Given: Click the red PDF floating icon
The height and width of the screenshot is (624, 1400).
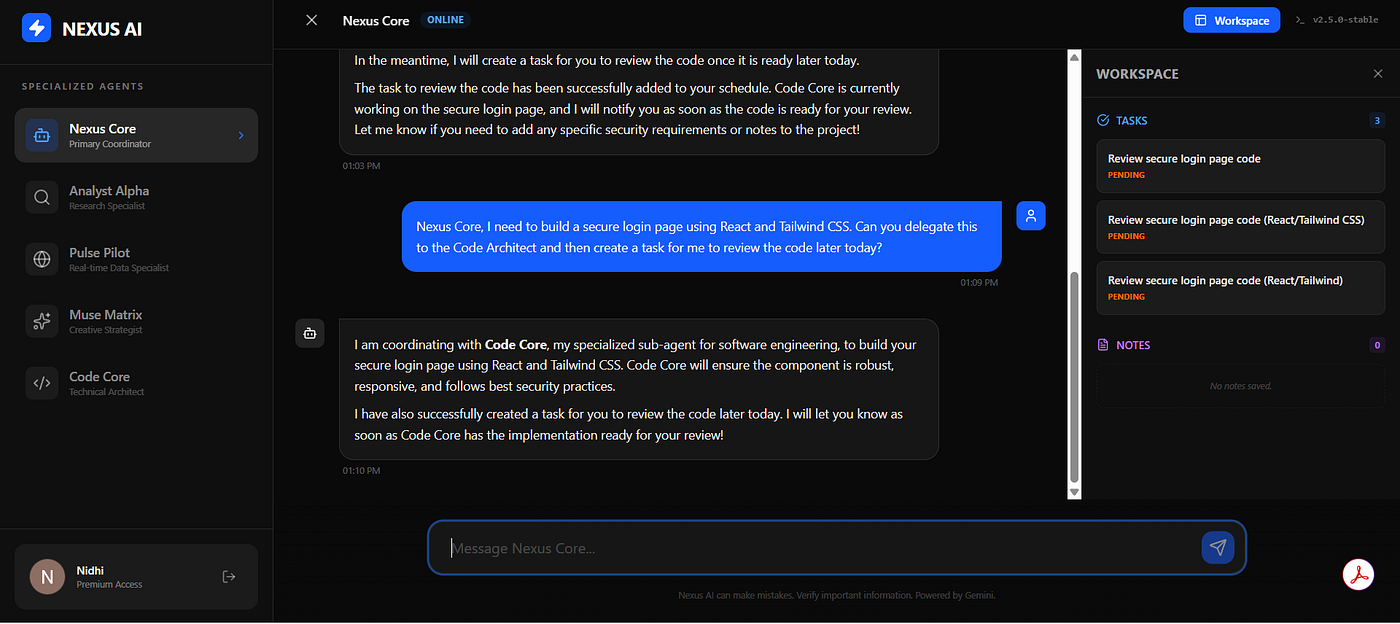Looking at the screenshot, I should tap(1358, 576).
